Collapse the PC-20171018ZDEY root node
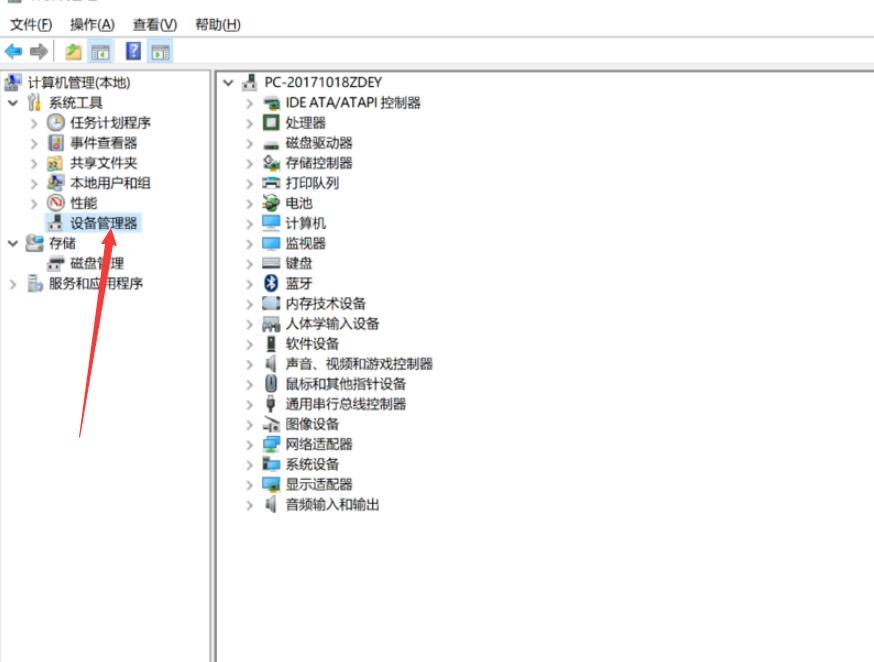 pyautogui.click(x=229, y=83)
